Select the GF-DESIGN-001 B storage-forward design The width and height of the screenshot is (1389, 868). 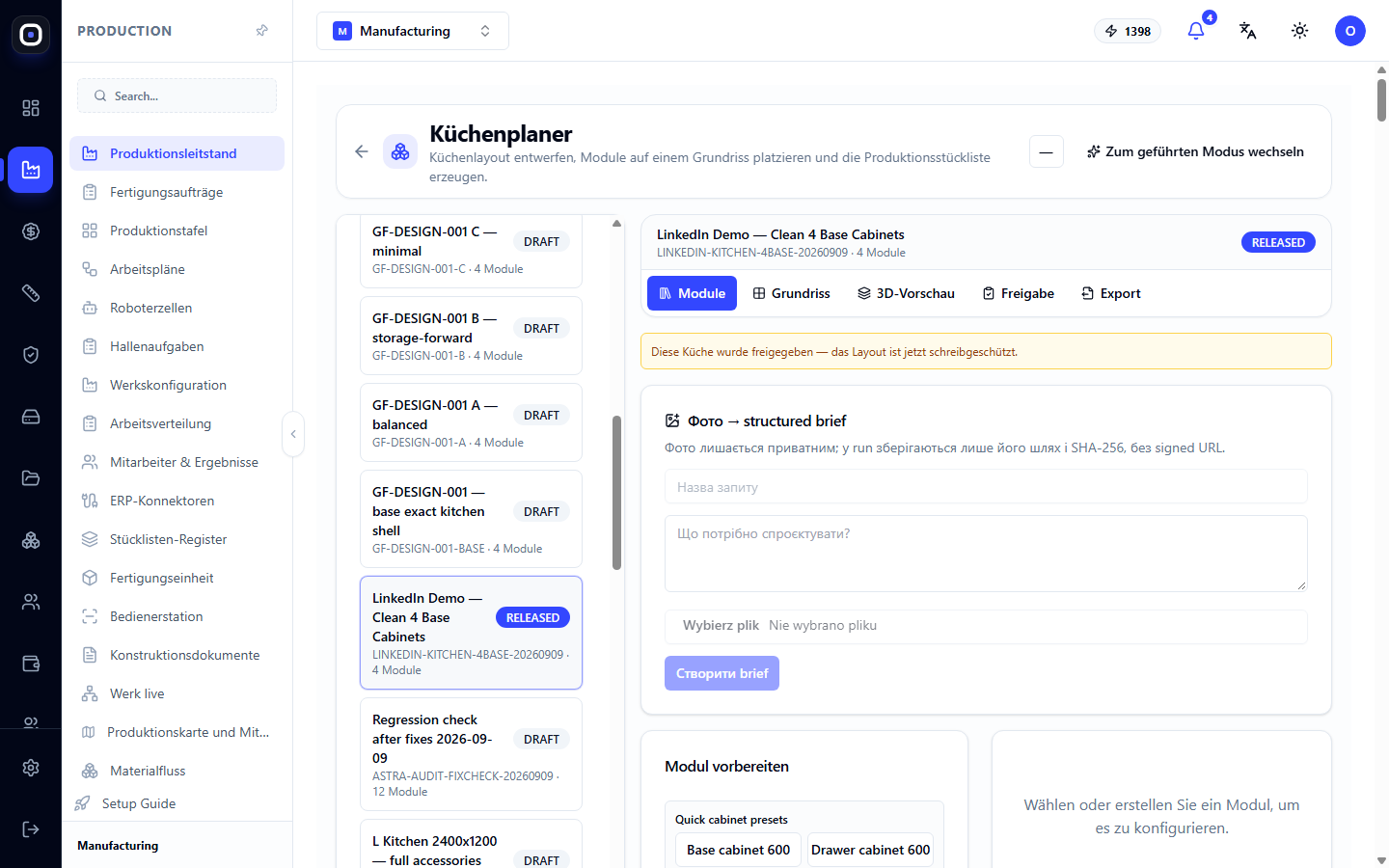(x=471, y=336)
